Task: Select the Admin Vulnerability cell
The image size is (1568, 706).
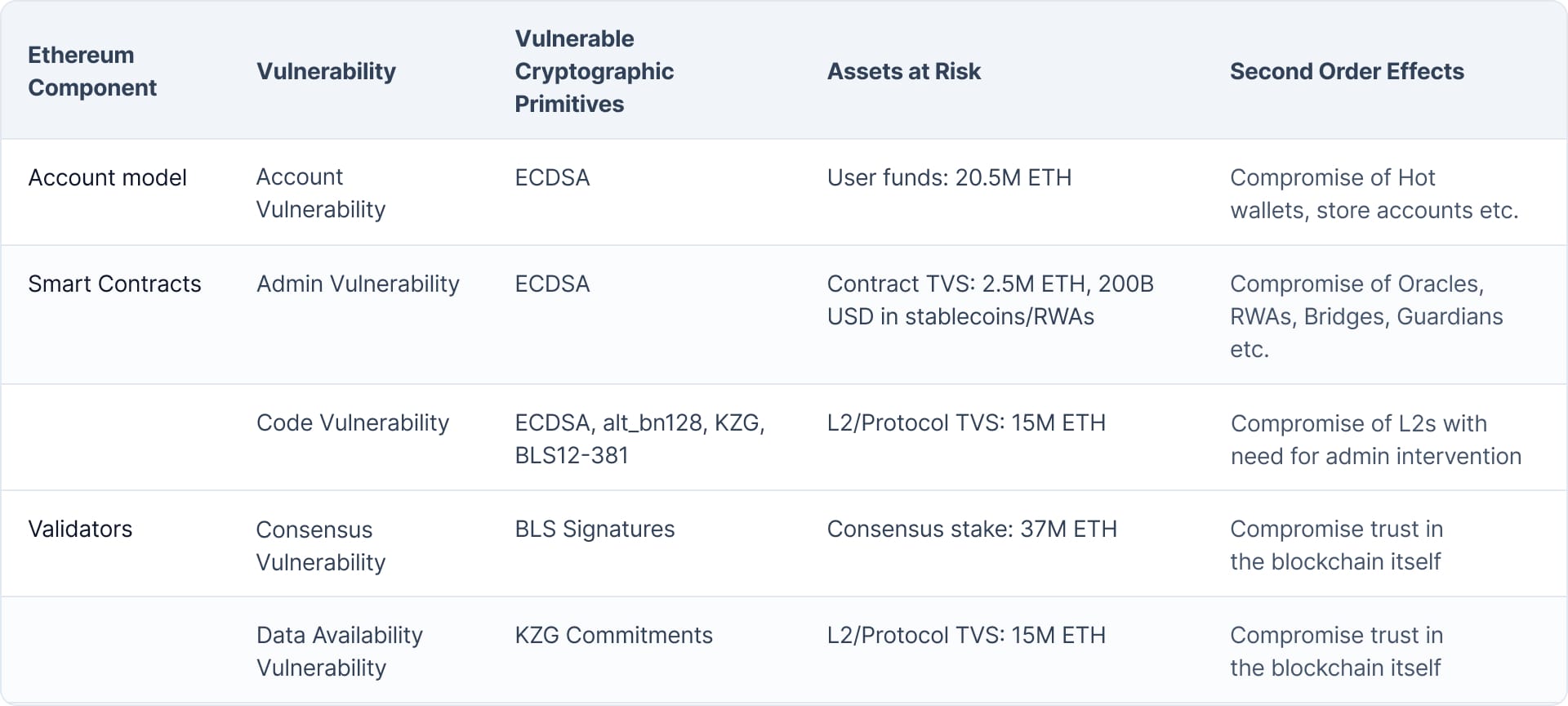Action: pos(358,284)
